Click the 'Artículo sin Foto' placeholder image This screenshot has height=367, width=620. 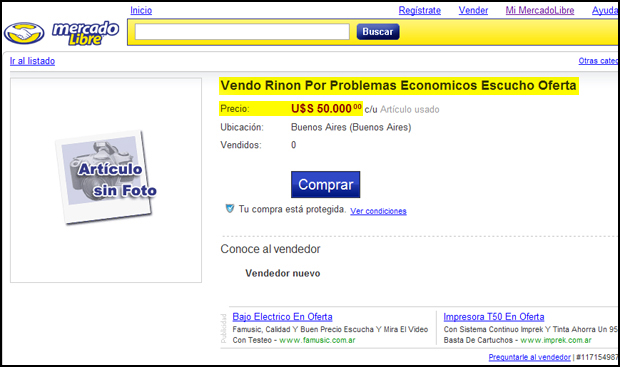(x=106, y=178)
